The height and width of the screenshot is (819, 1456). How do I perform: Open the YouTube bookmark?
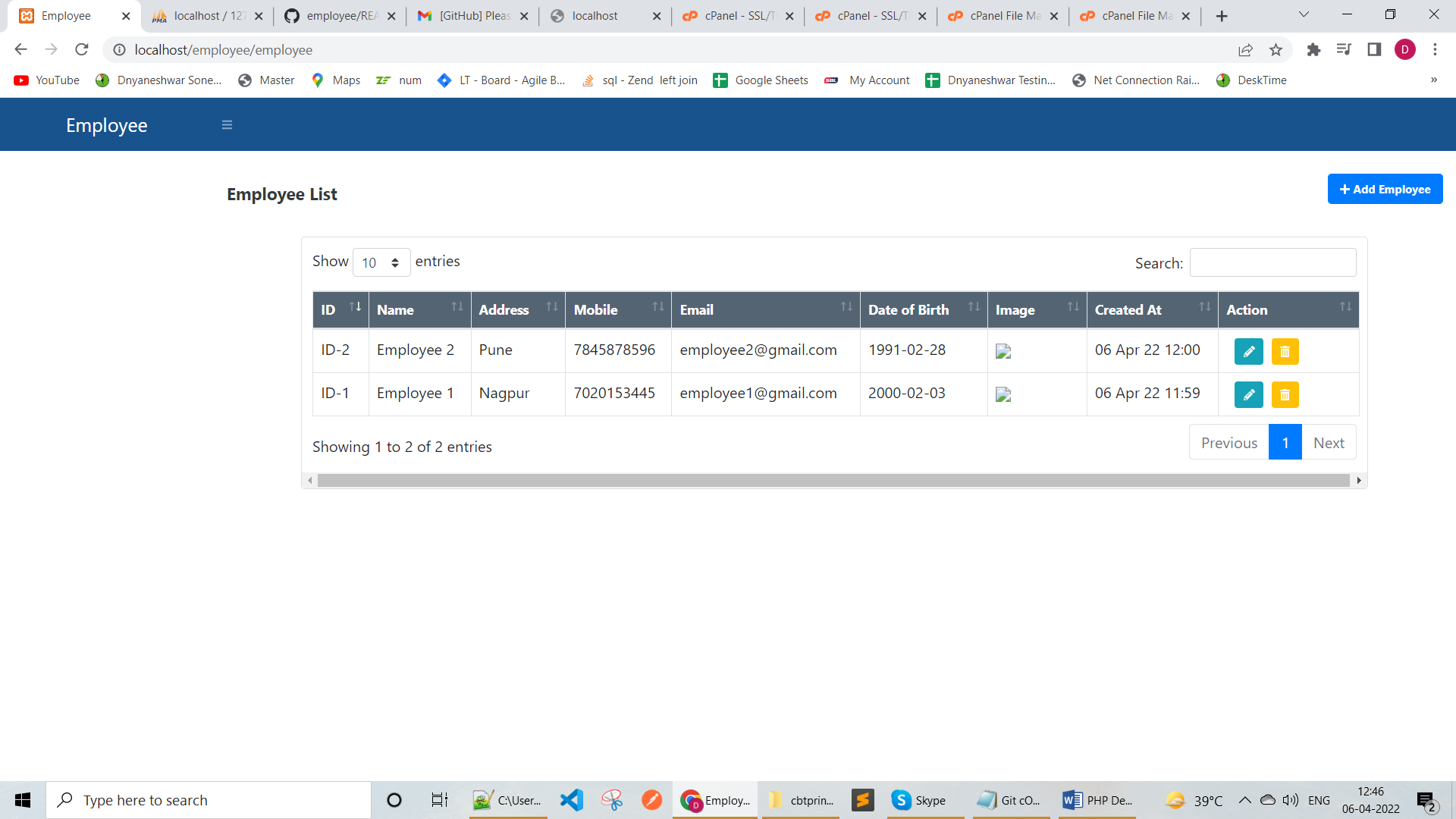[x=47, y=80]
